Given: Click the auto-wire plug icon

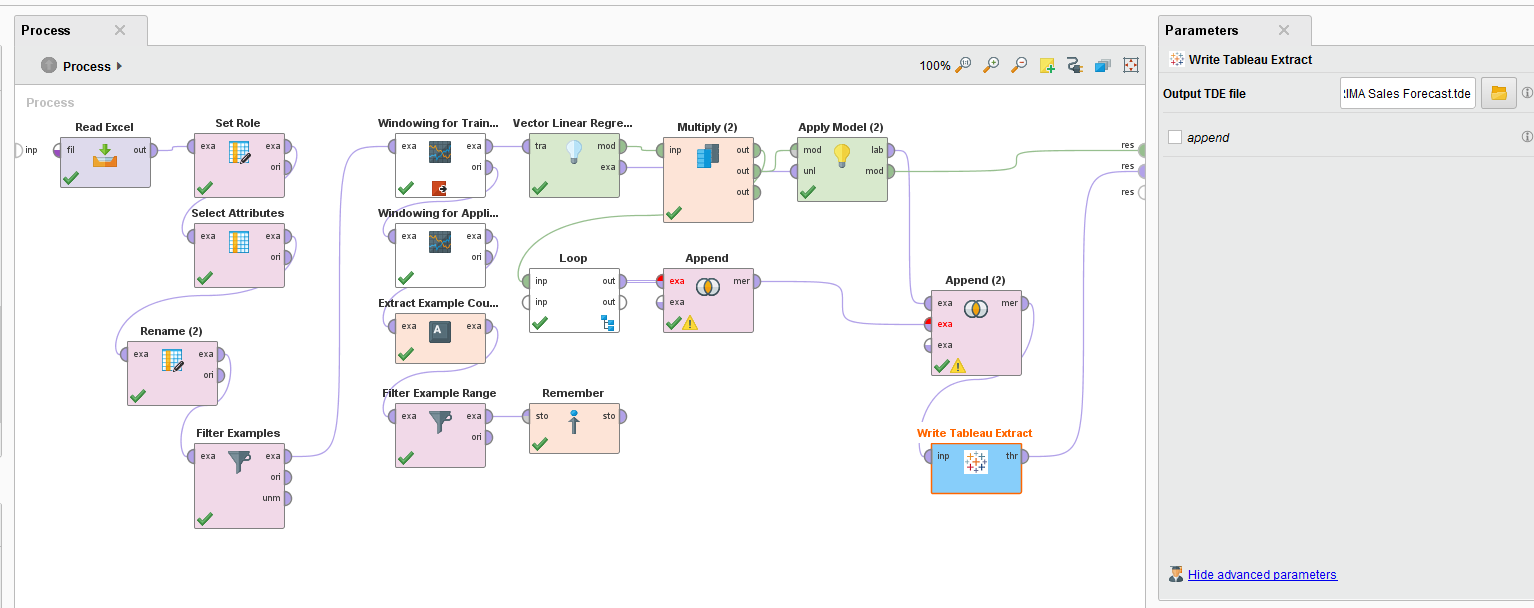Looking at the screenshot, I should 1073,64.
